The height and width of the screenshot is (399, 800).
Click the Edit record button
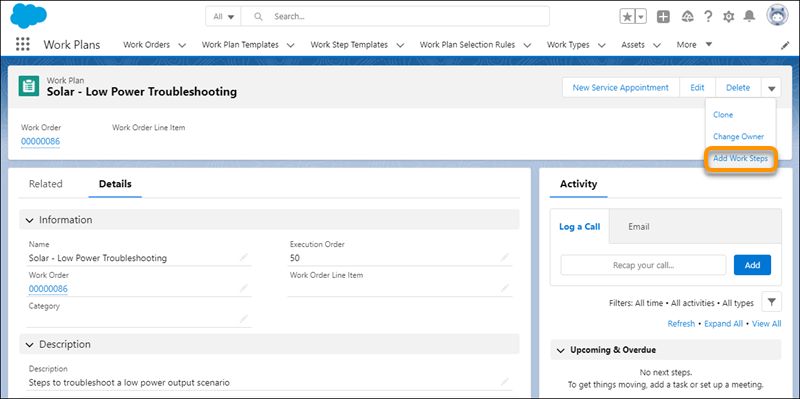coord(697,88)
